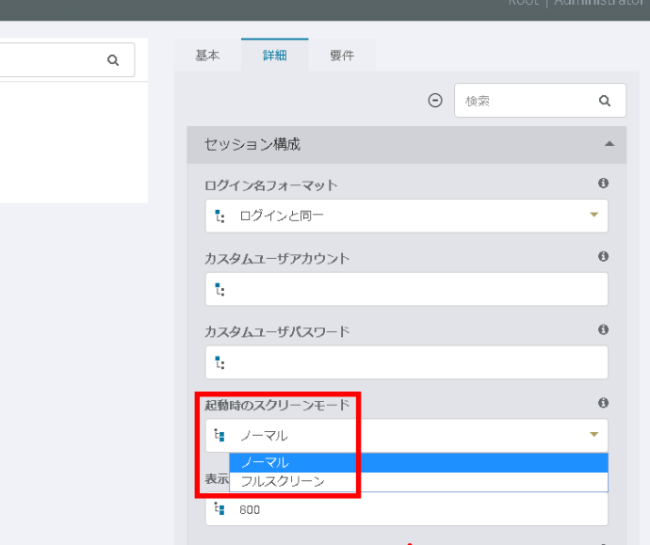This screenshot has width=650, height=545.
Task: Click the info icon for ログイン名フォーマット
Action: tap(603, 184)
